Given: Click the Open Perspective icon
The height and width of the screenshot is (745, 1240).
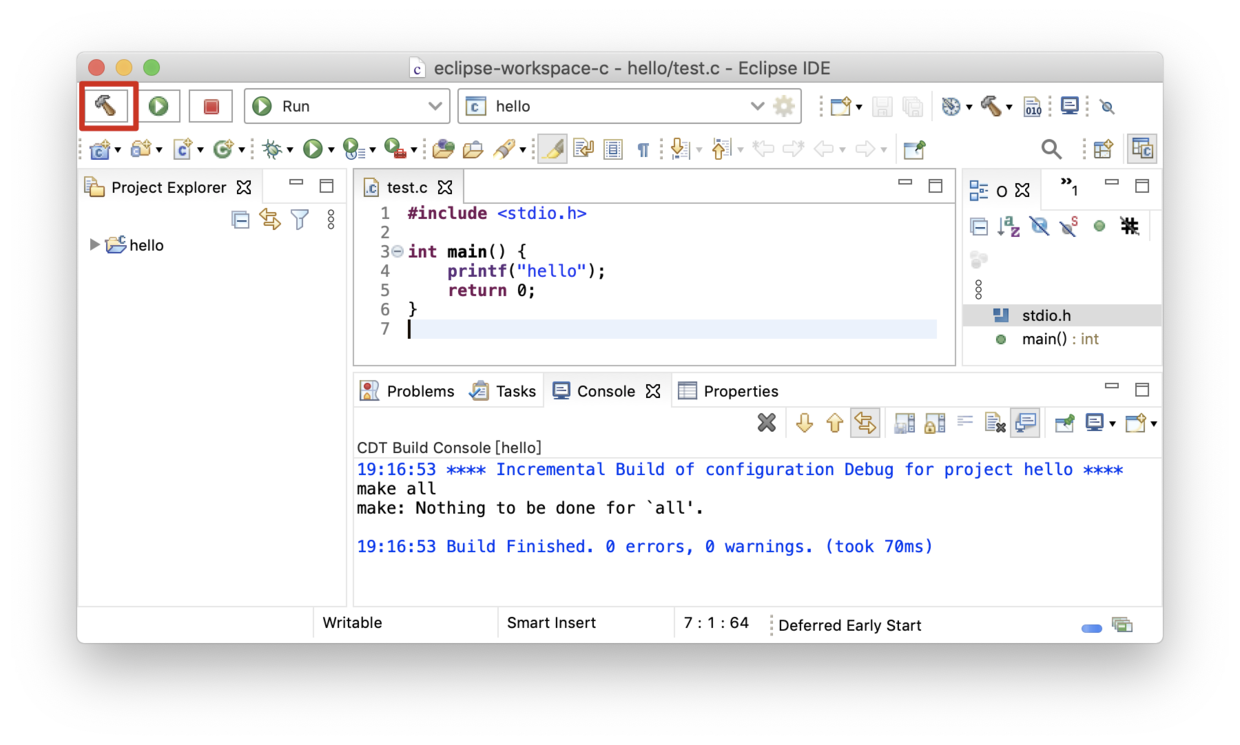Looking at the screenshot, I should [x=1103, y=149].
